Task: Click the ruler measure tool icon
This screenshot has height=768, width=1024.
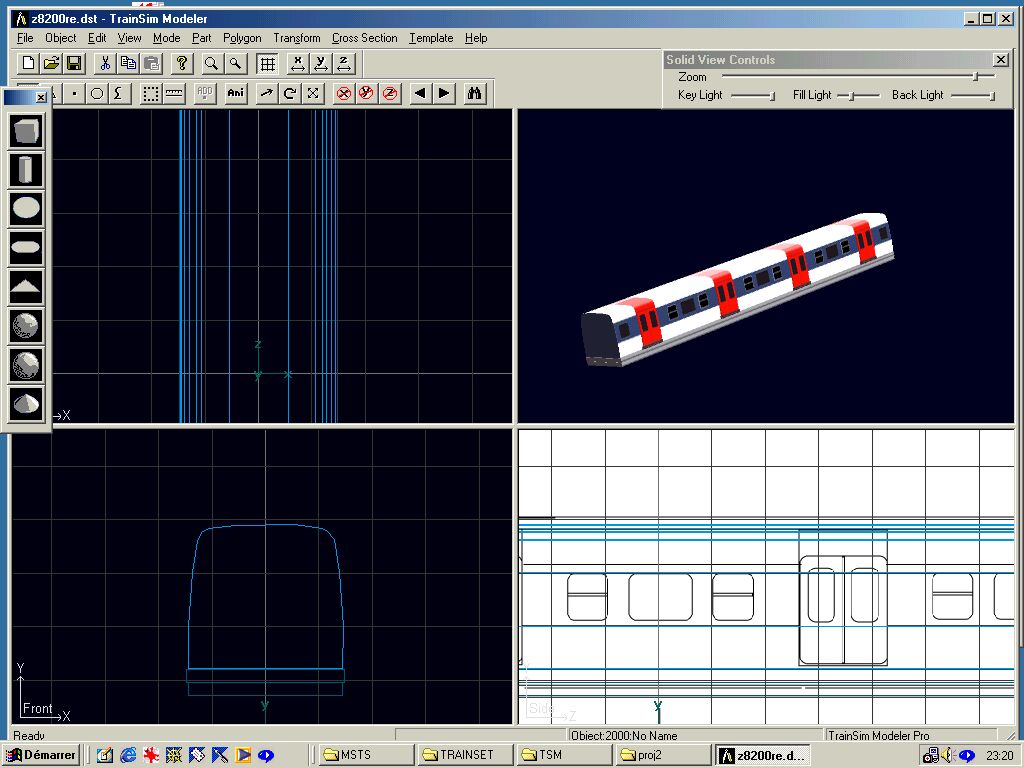Action: (x=174, y=93)
